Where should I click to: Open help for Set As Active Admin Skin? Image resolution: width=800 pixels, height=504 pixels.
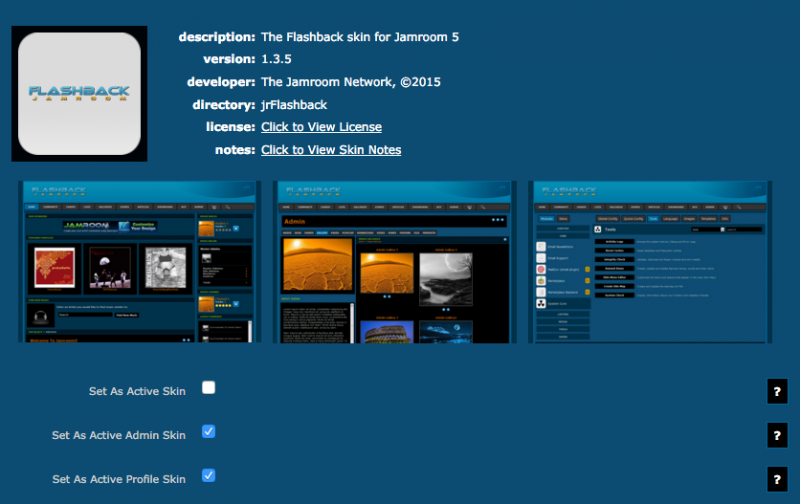pyautogui.click(x=777, y=435)
